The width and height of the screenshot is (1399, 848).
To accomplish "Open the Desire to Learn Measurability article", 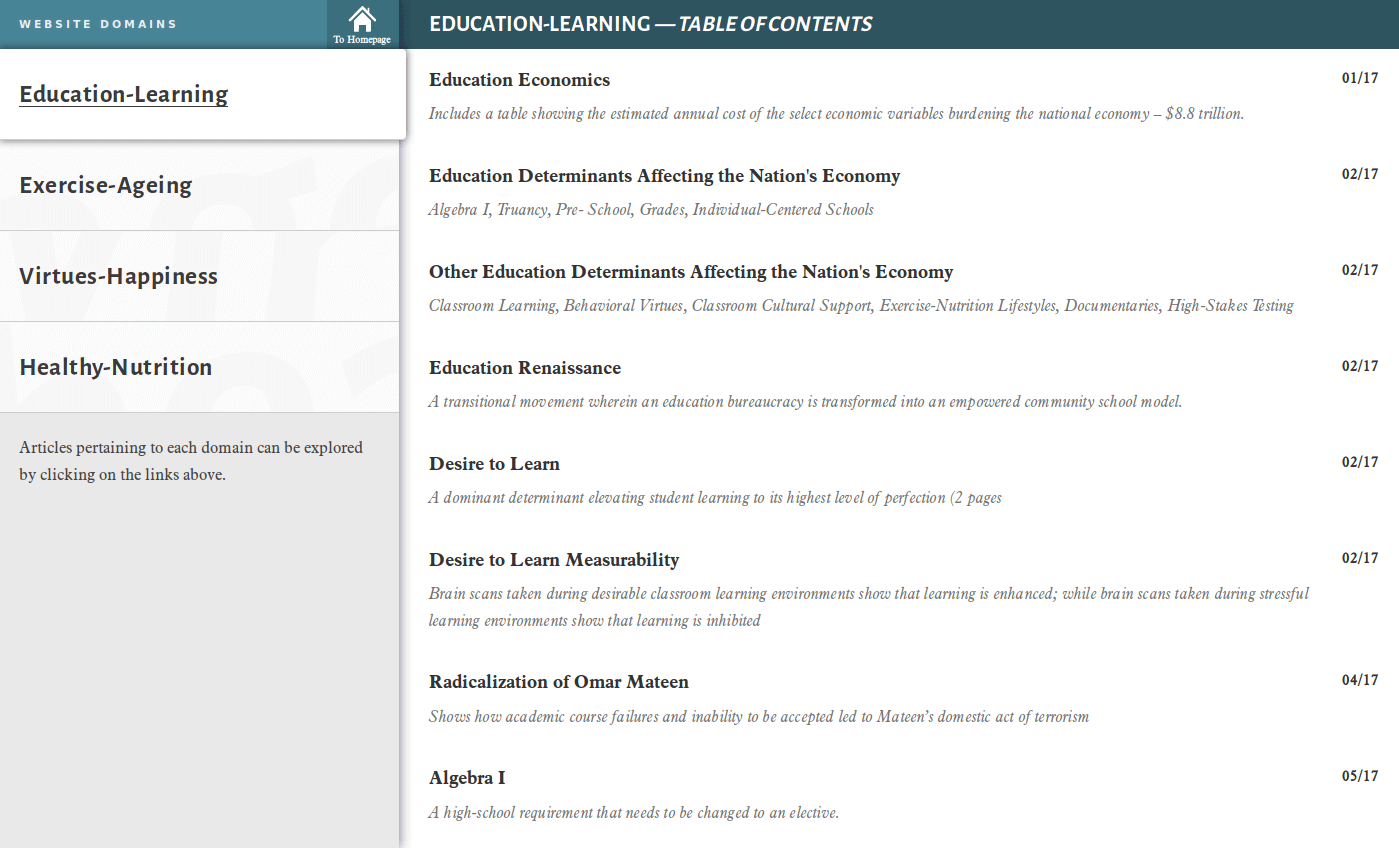I will click(554, 560).
